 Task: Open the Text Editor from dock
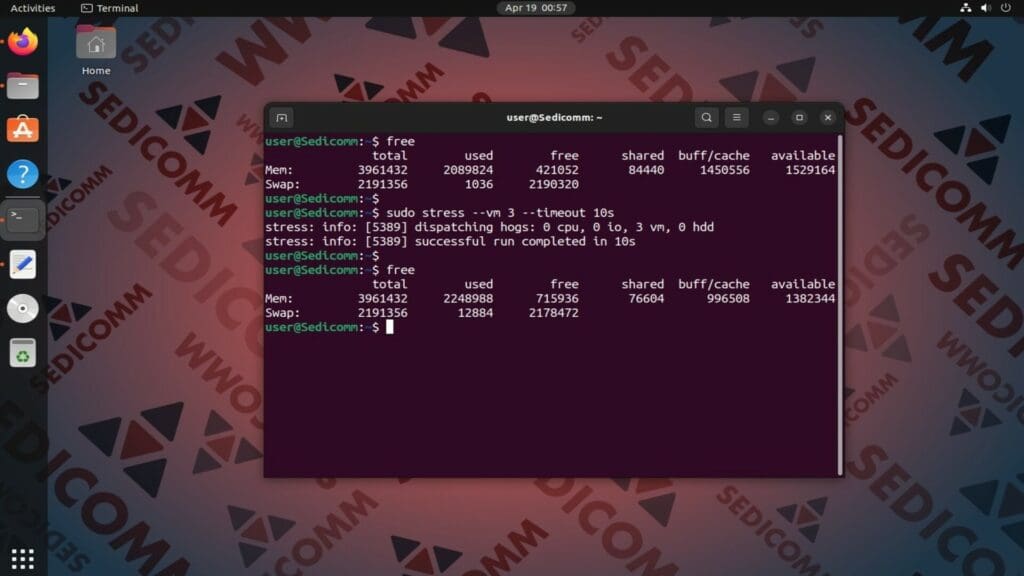pos(23,264)
